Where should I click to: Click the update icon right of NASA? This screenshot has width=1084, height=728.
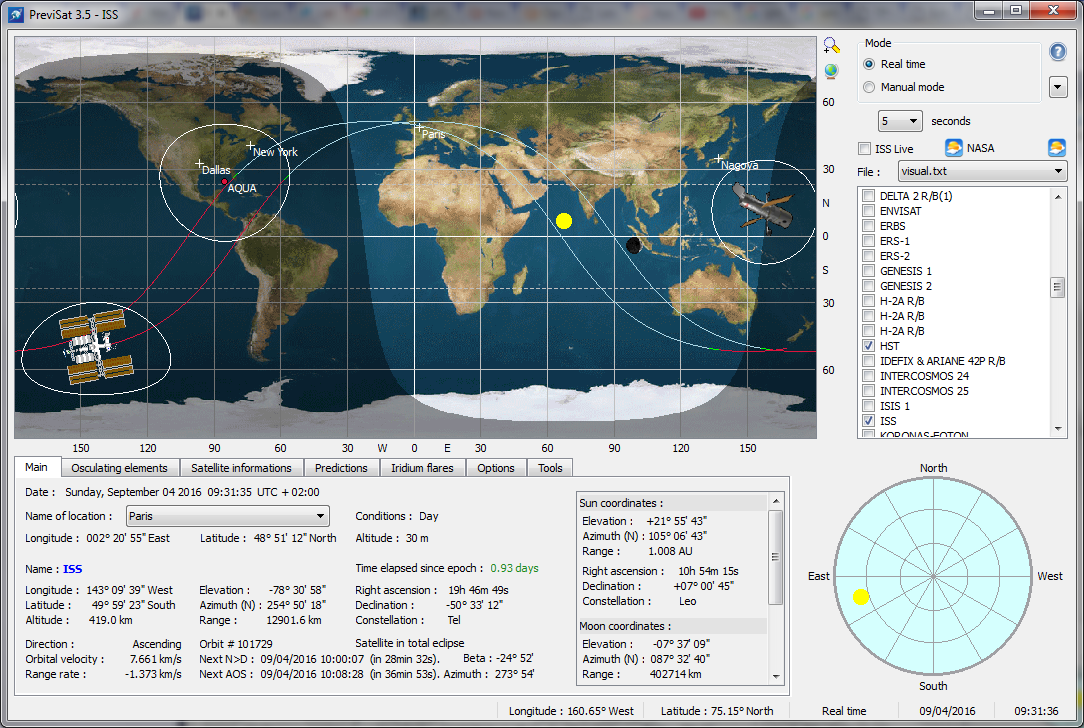point(1057,148)
